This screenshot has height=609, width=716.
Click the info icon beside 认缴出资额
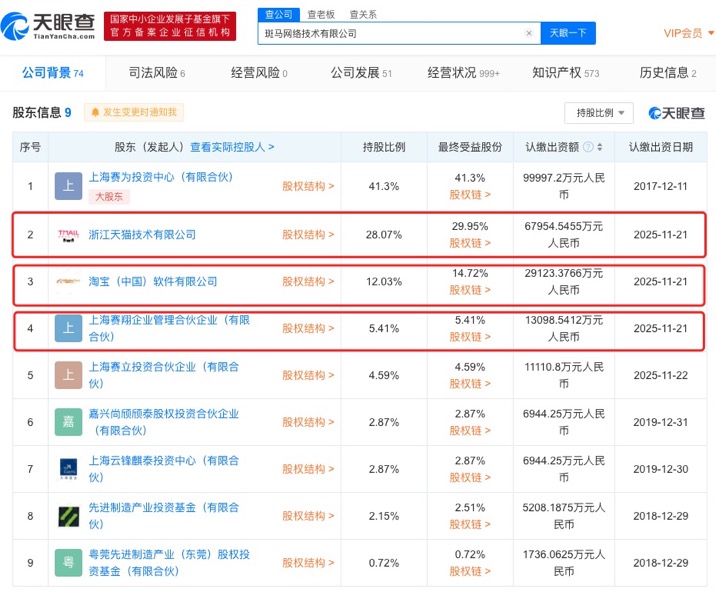[588, 147]
